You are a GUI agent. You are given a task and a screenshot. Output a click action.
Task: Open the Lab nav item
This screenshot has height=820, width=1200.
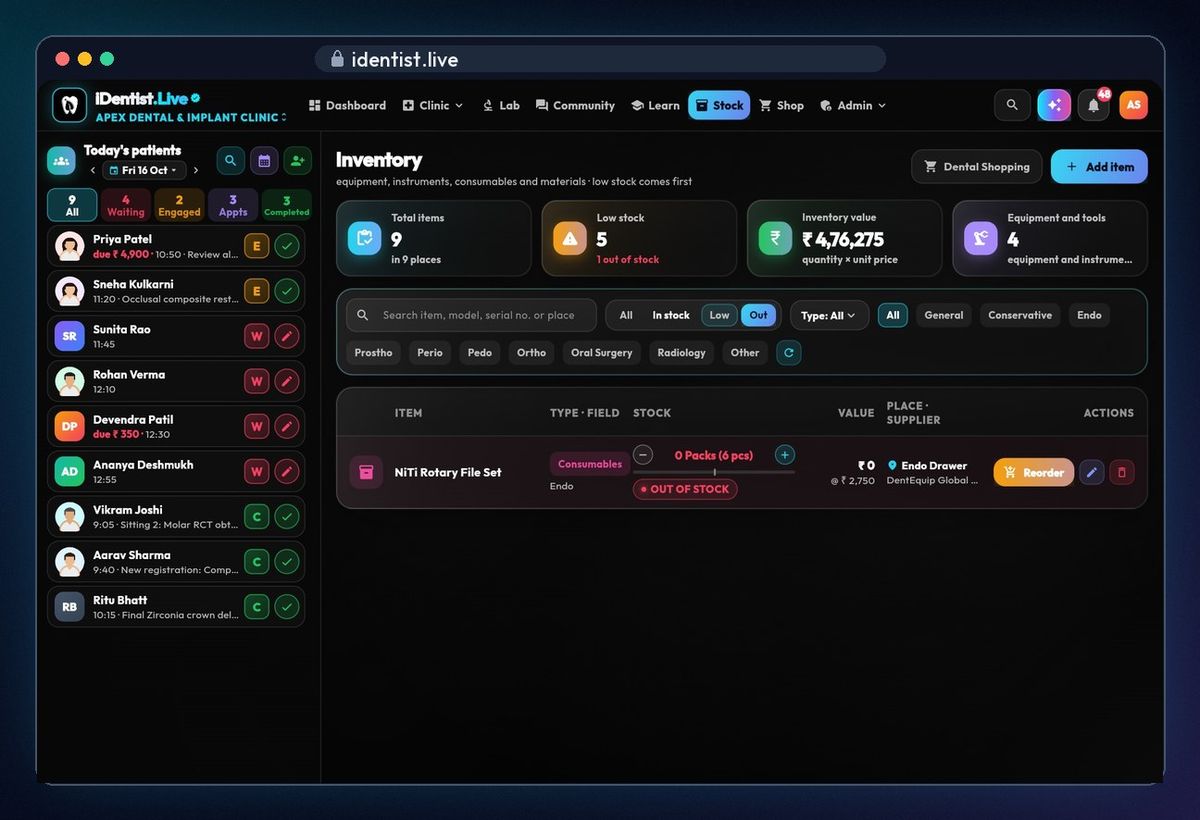pyautogui.click(x=501, y=105)
